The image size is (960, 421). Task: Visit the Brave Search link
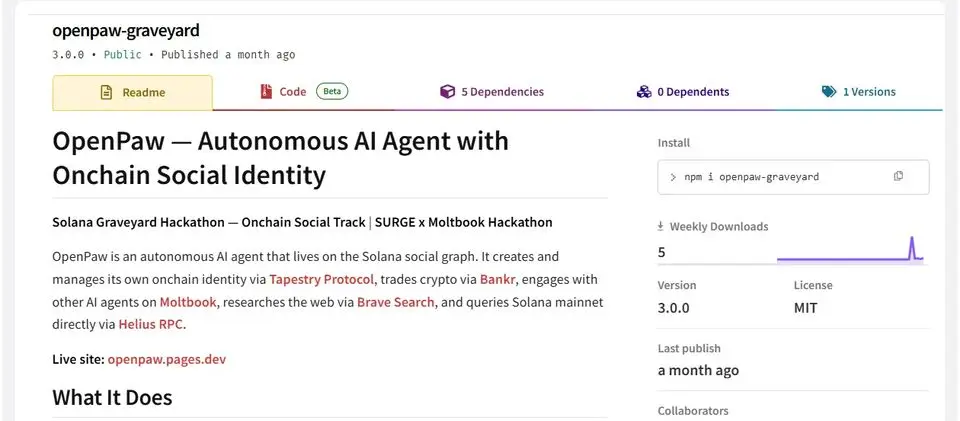click(x=396, y=302)
